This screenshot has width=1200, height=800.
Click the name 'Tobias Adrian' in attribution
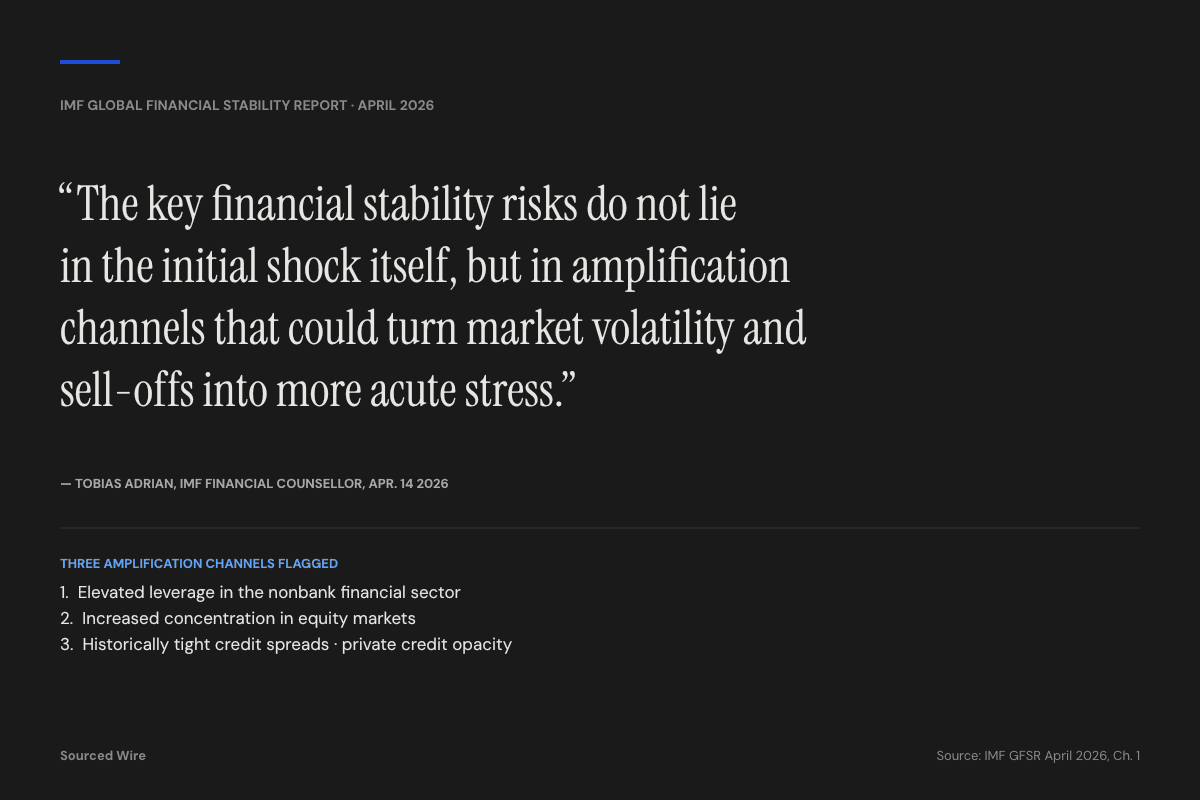tap(124, 483)
